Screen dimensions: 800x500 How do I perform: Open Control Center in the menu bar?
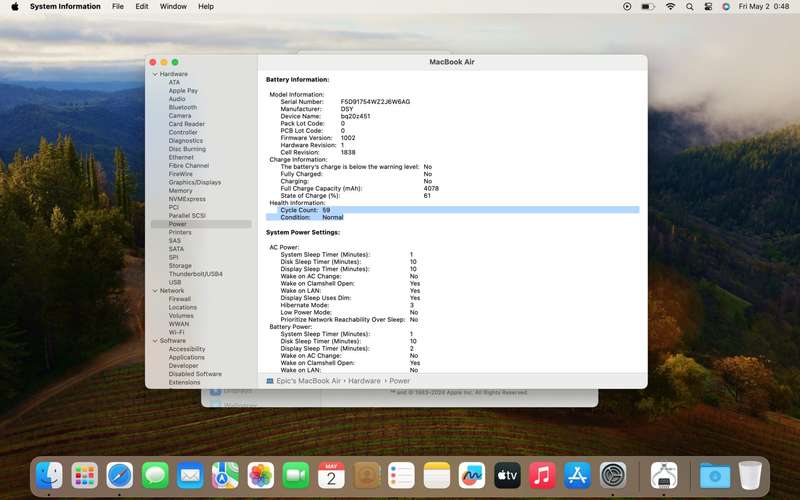(x=708, y=7)
